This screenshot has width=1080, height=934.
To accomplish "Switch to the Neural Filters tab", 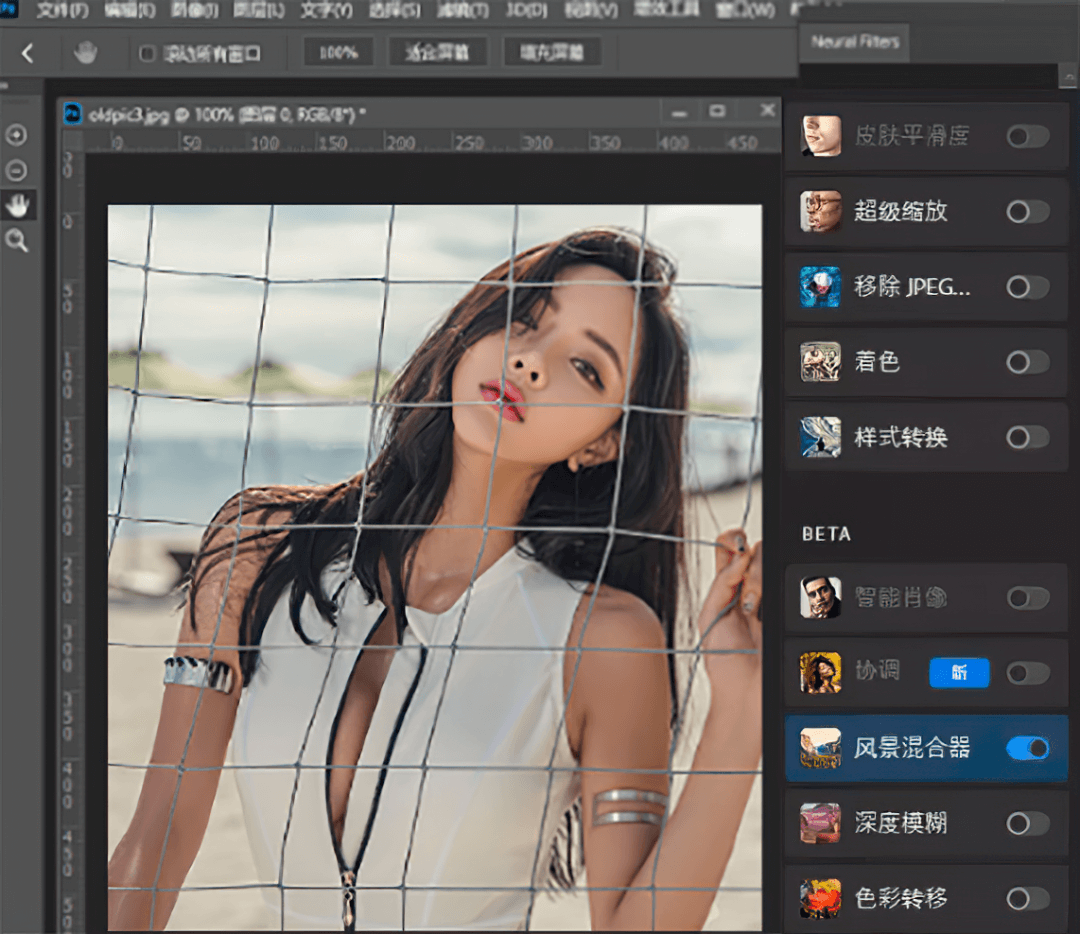I will pos(854,42).
